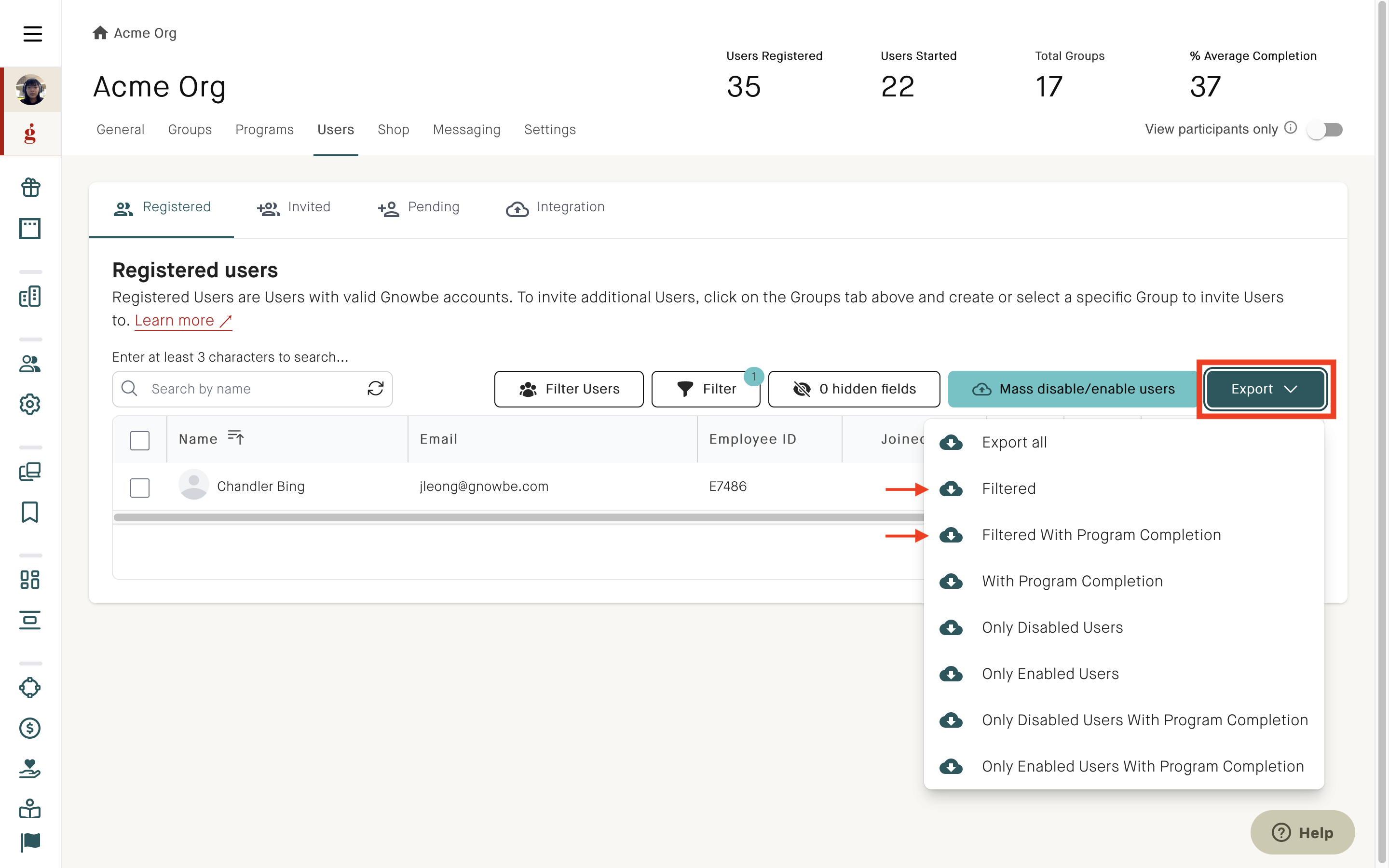
Task: Toggle View participants only switch
Action: click(x=1325, y=129)
